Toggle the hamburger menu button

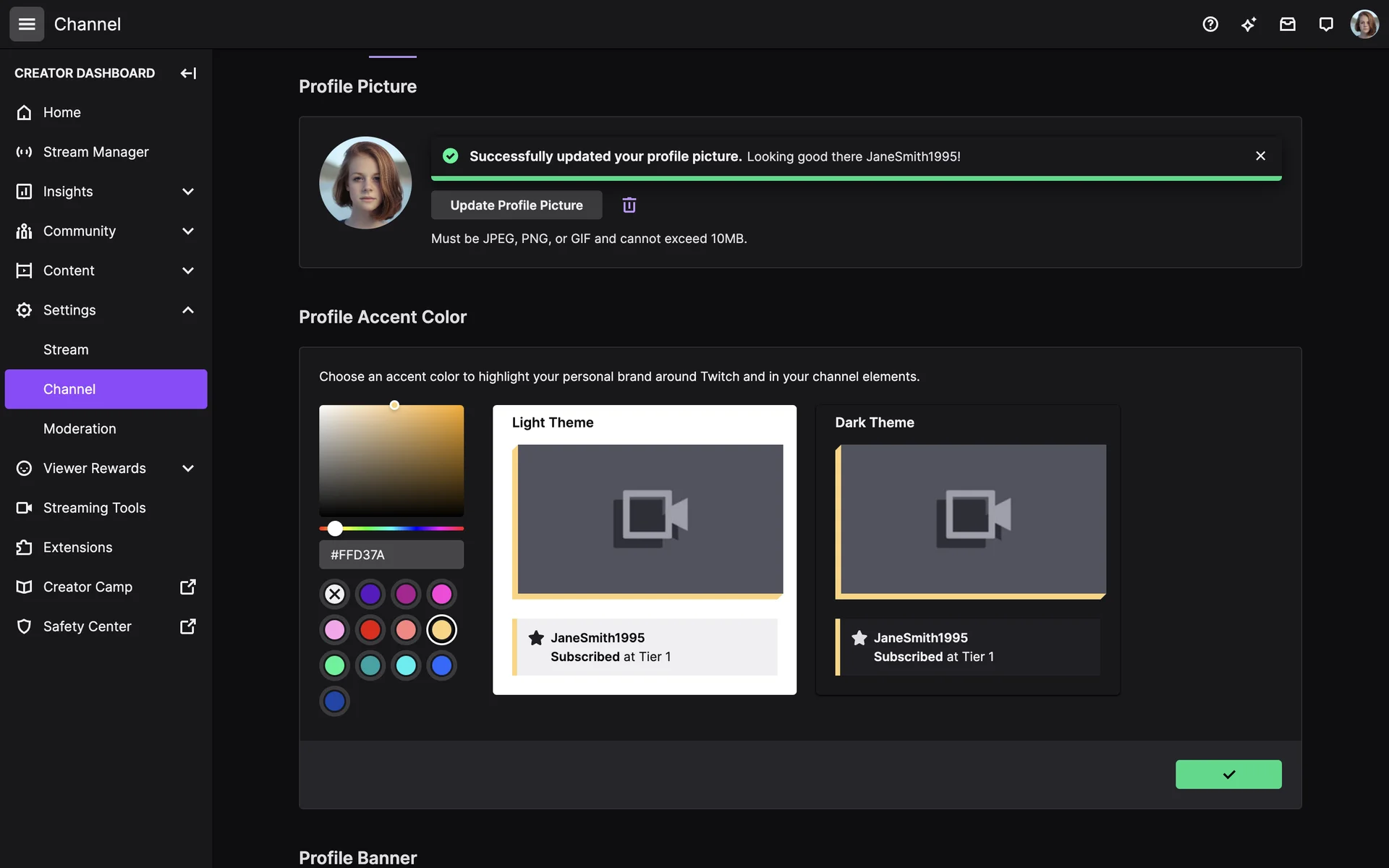tap(27, 25)
